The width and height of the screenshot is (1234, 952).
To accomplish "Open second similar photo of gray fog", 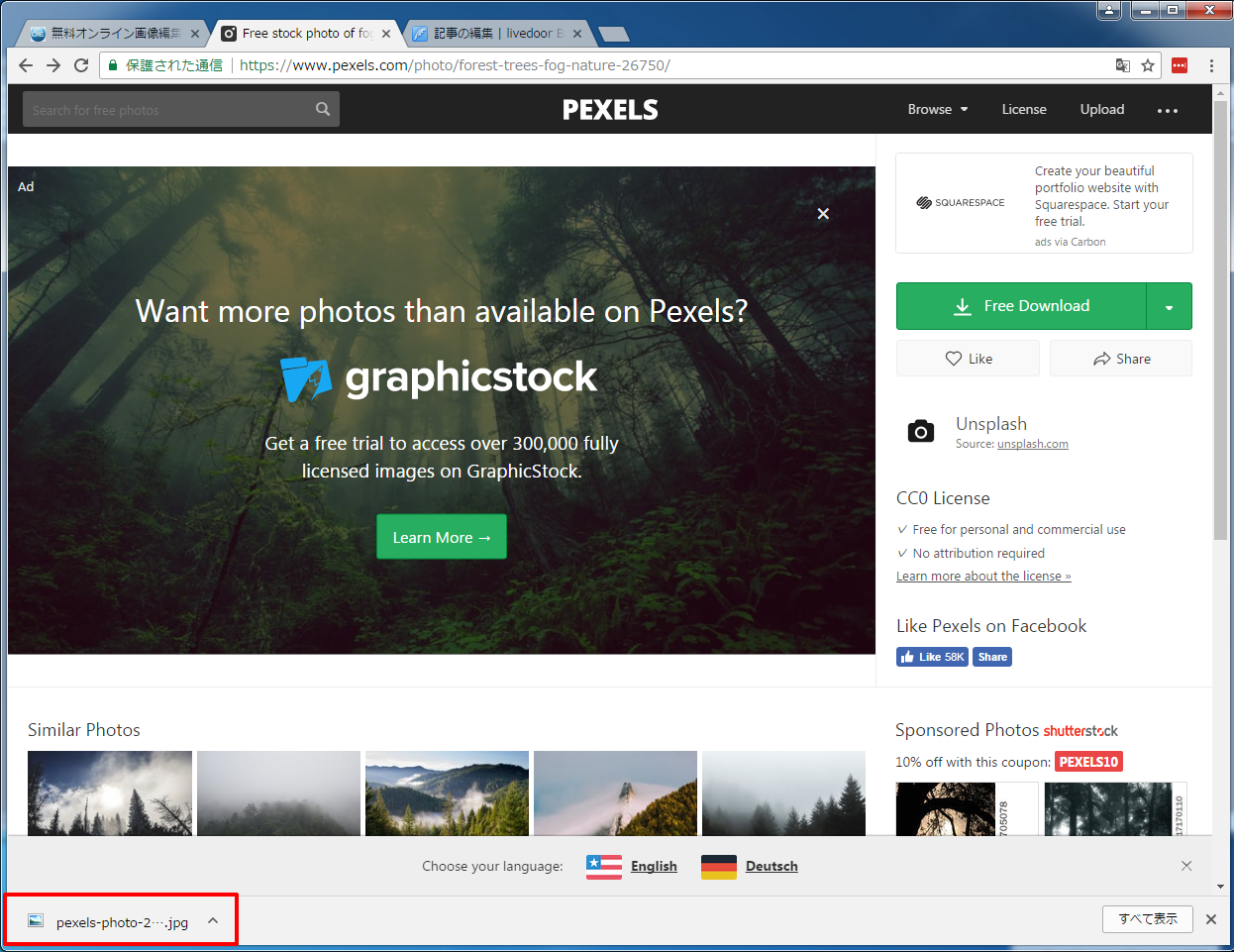I will coord(278,793).
